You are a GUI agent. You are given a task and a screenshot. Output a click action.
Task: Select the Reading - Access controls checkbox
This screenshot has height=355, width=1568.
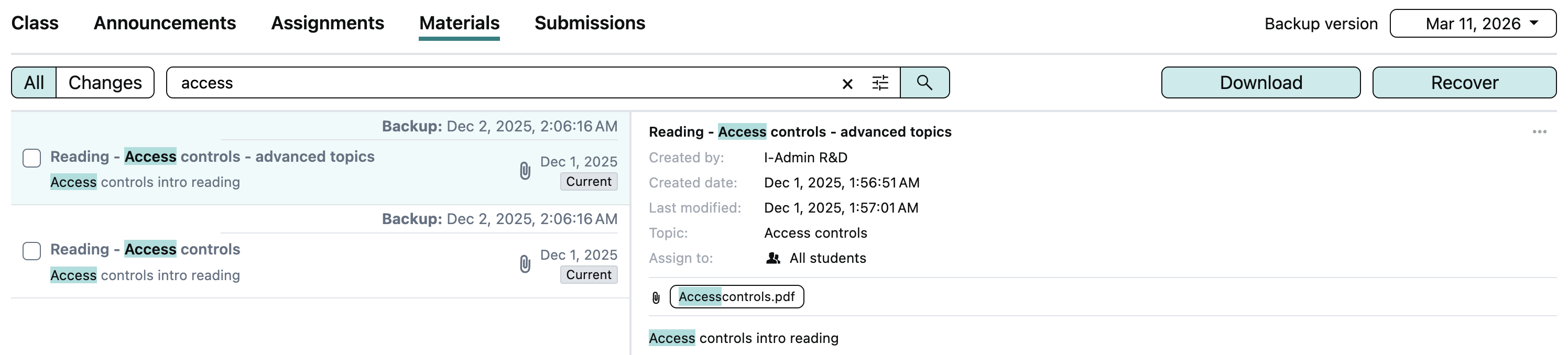click(31, 251)
